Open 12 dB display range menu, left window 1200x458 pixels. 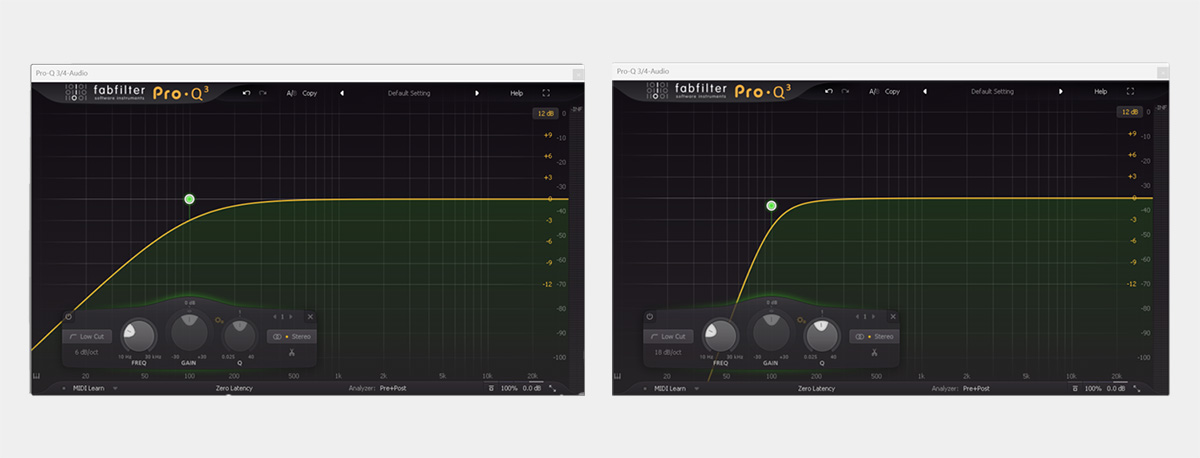click(x=545, y=113)
